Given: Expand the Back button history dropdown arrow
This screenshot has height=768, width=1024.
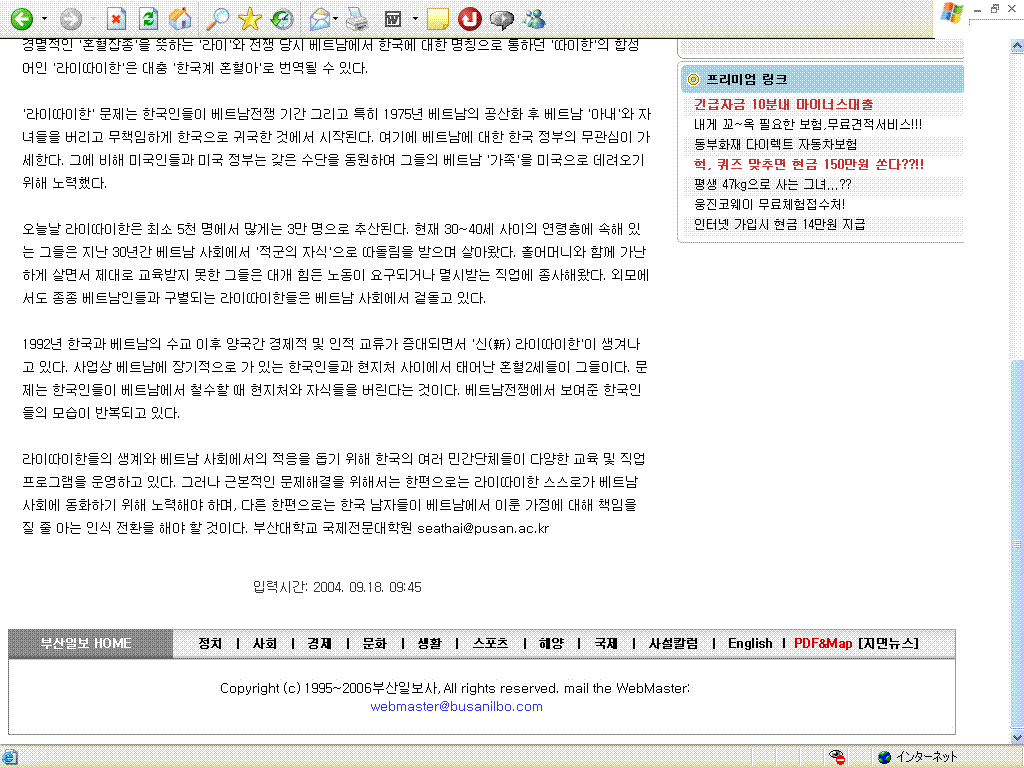Looking at the screenshot, I should pos(43,19).
